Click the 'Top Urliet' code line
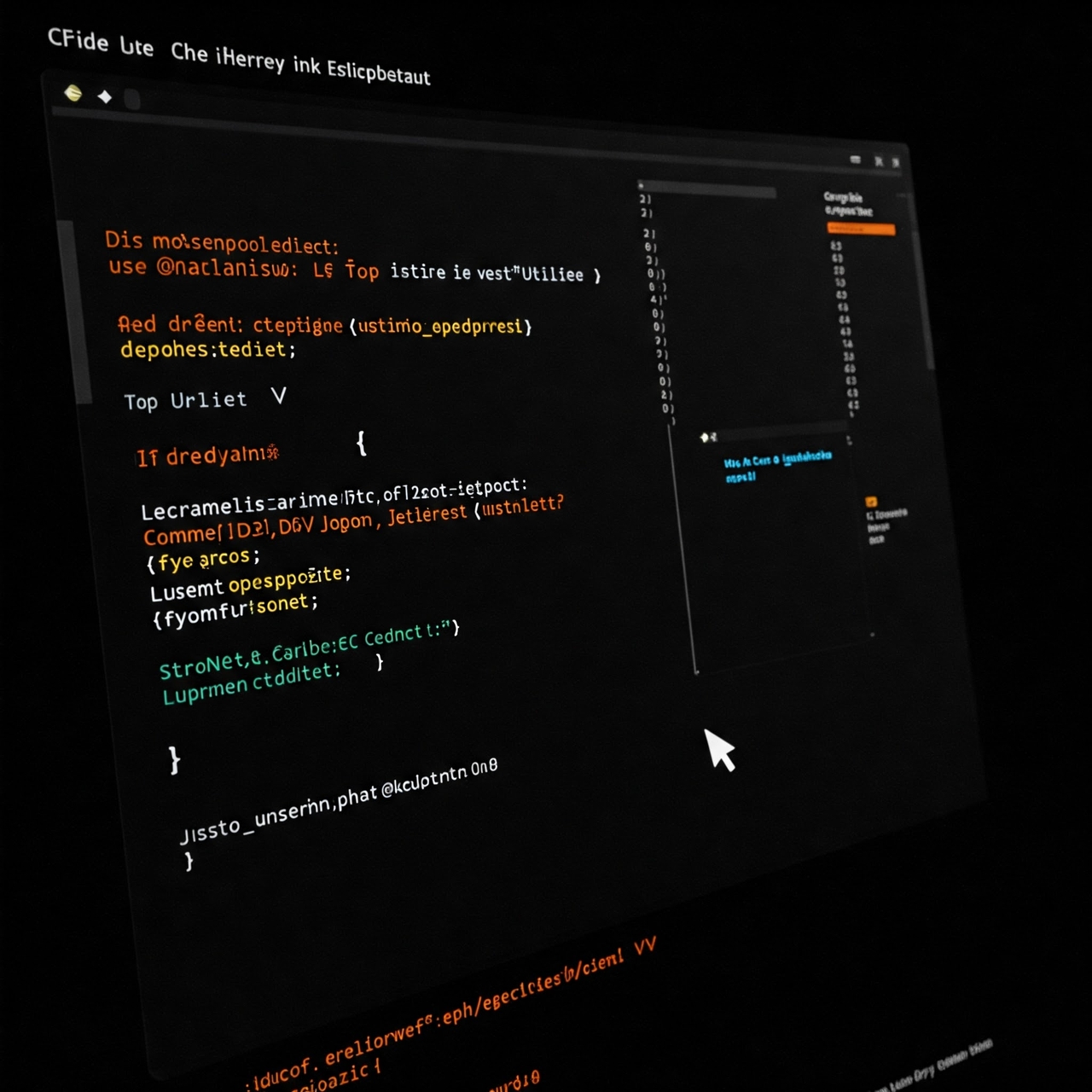This screenshot has height=1092, width=1092. pyautogui.click(x=185, y=400)
